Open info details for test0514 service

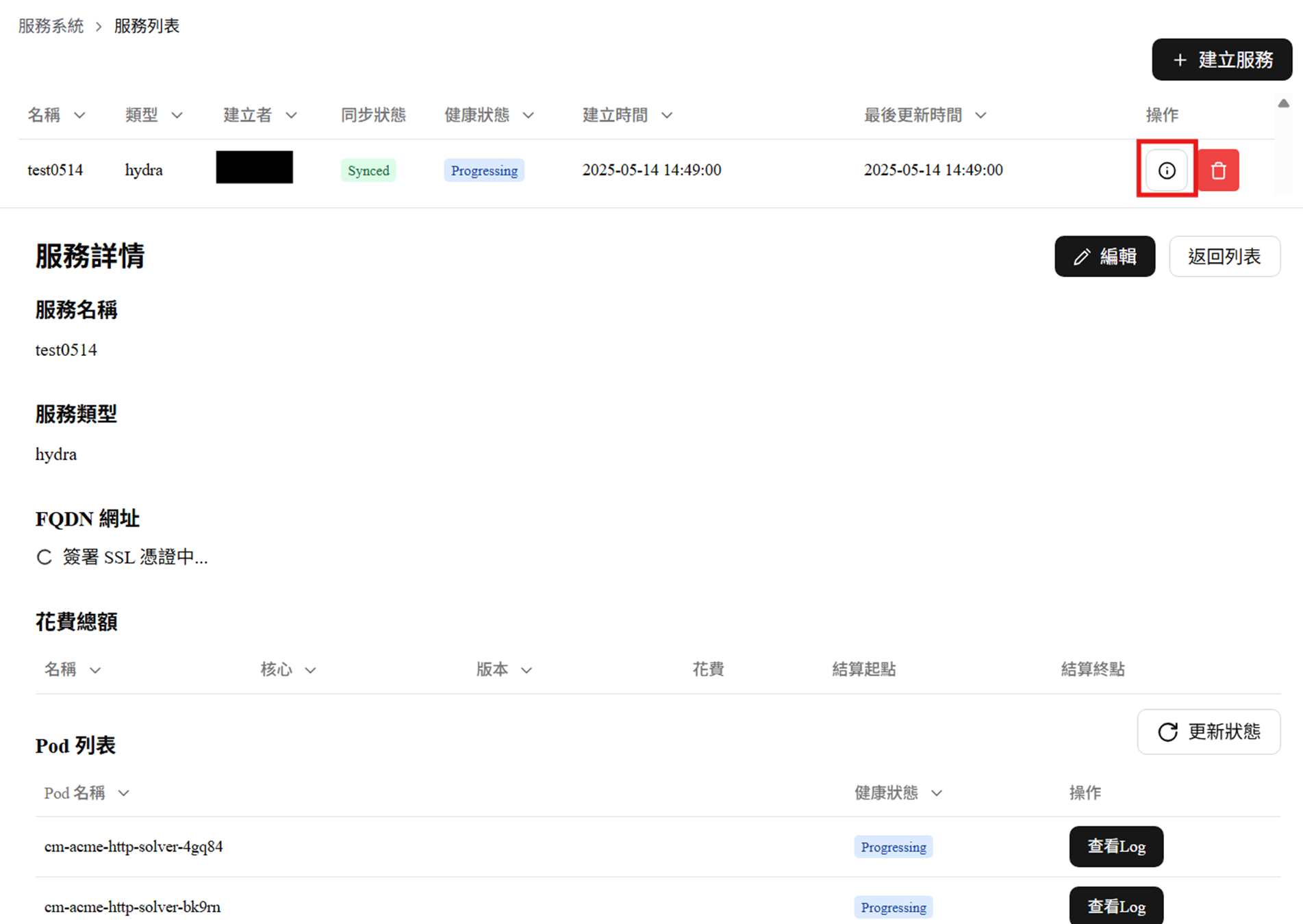[x=1167, y=170]
